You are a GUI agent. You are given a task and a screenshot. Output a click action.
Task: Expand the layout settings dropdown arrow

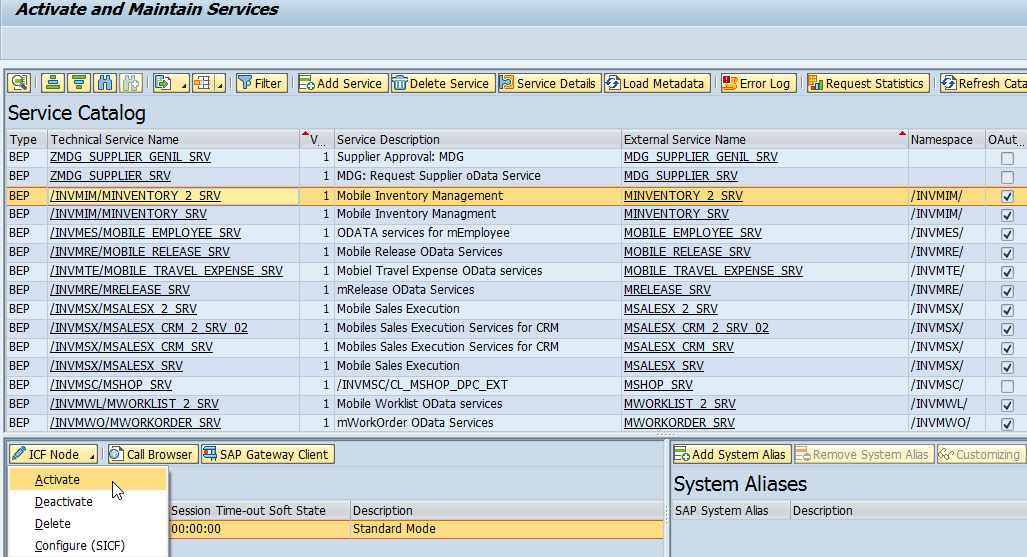tap(220, 84)
